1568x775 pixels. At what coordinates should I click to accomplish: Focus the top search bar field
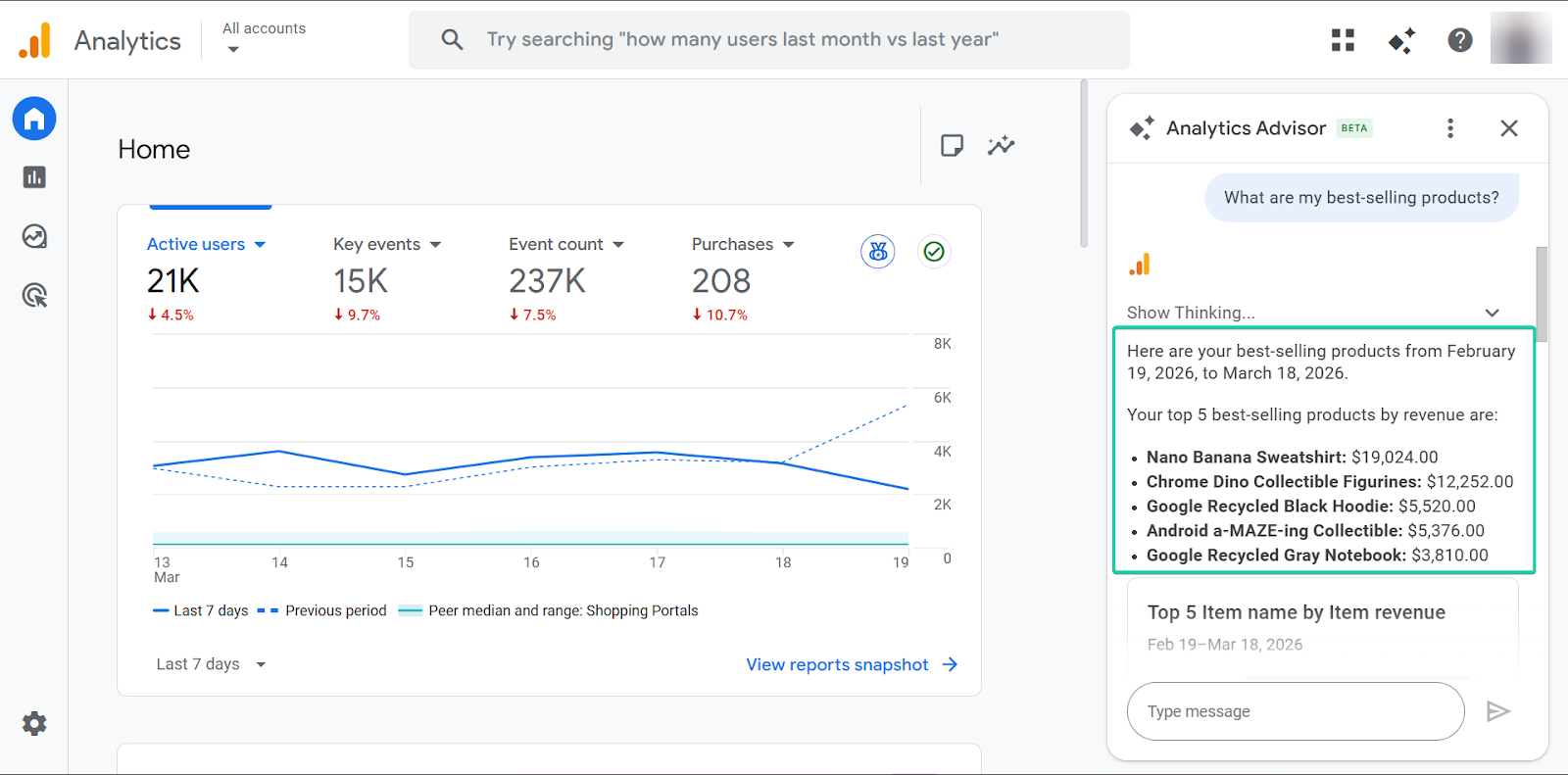click(769, 39)
